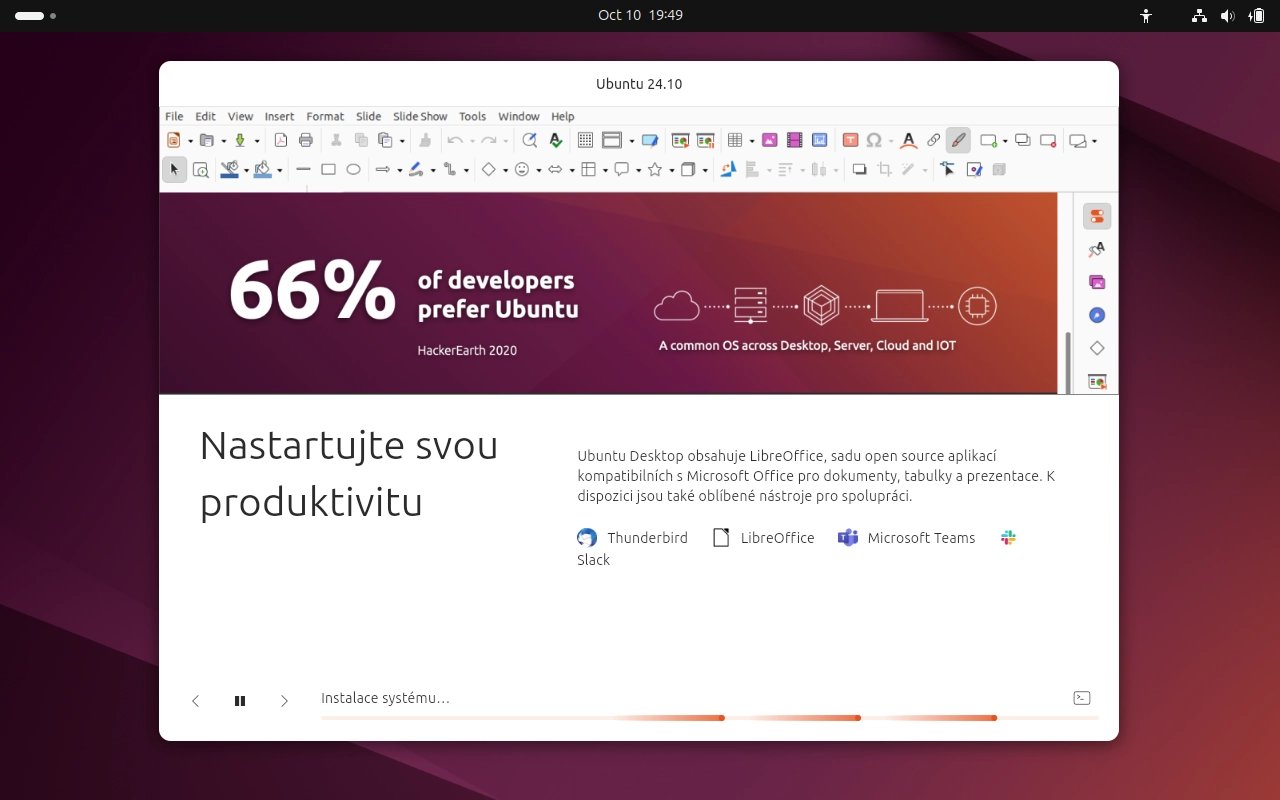This screenshot has height=800, width=1280.
Task: Open the Slide Show menu
Action: [x=420, y=116]
